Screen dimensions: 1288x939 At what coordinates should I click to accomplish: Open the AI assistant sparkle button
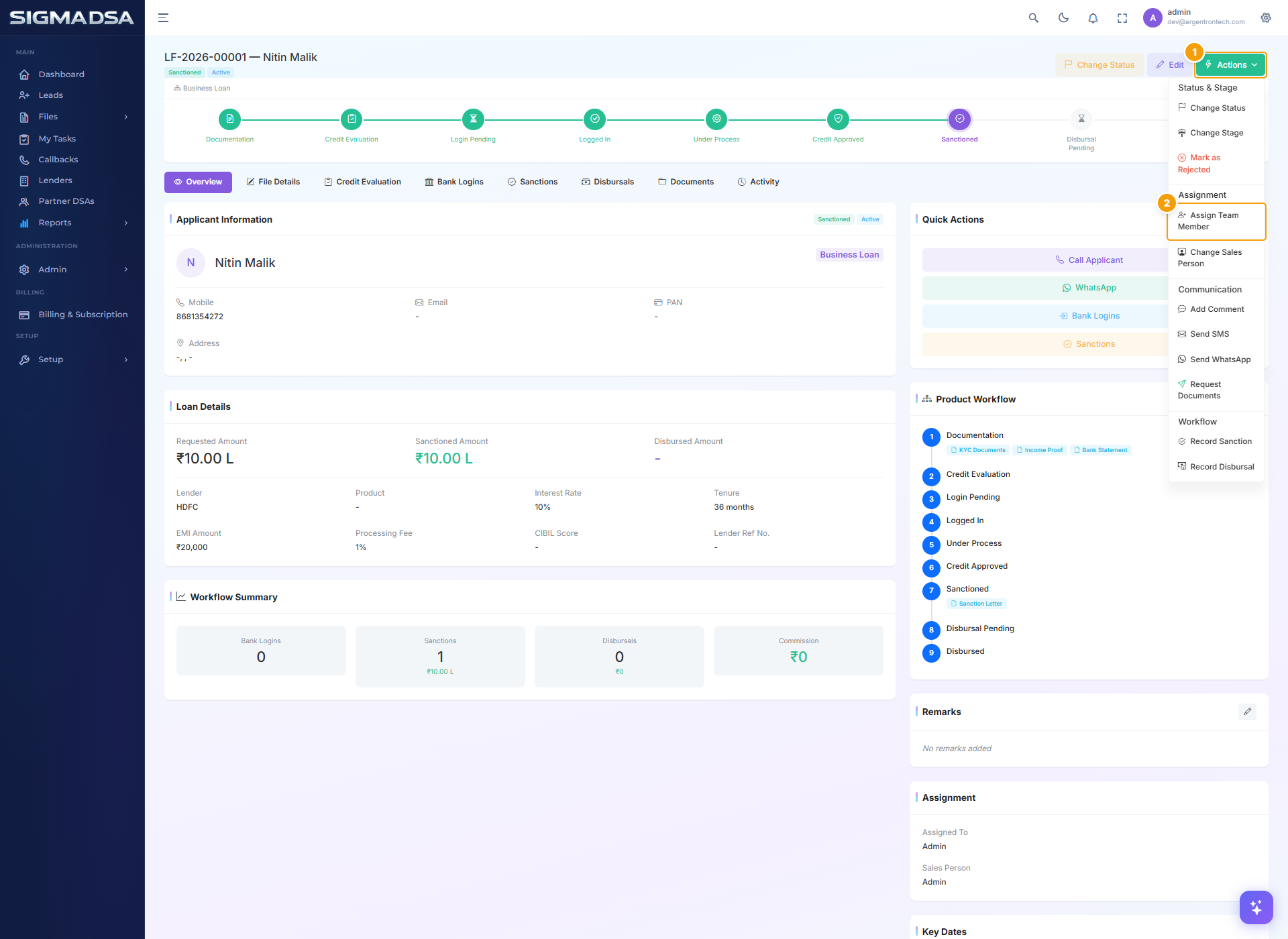(1256, 907)
